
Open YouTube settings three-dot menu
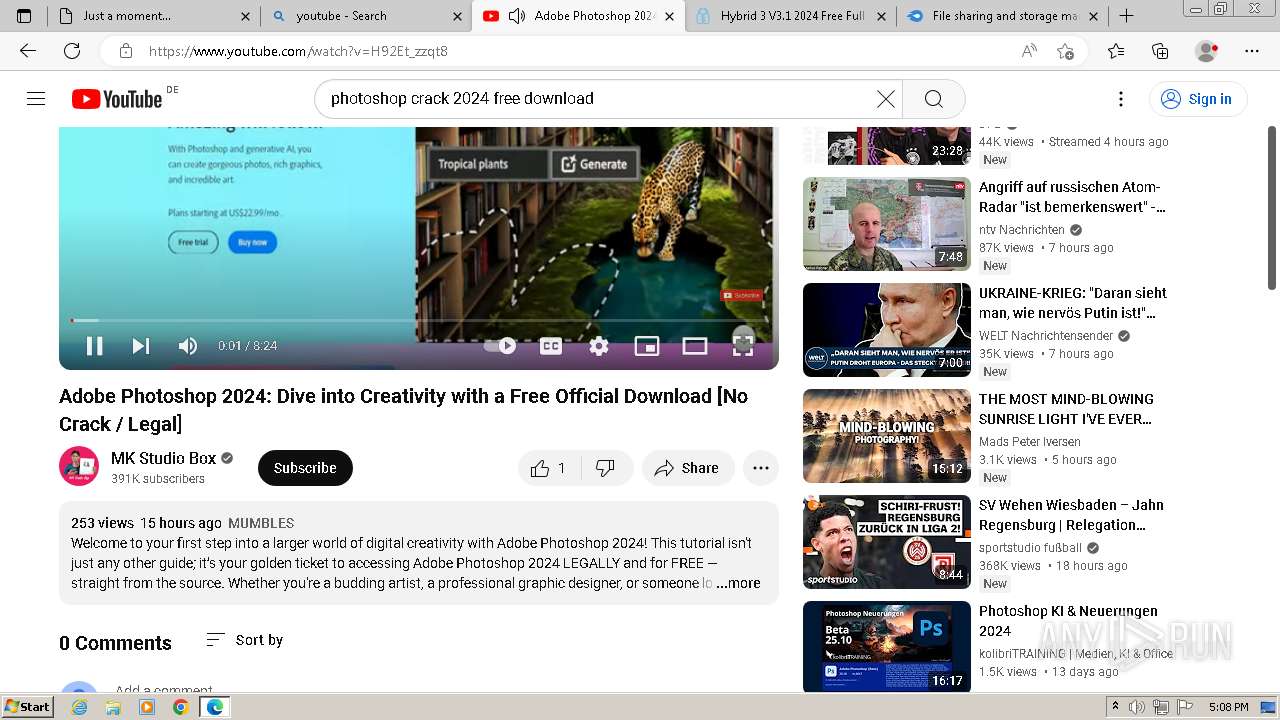tap(1121, 99)
